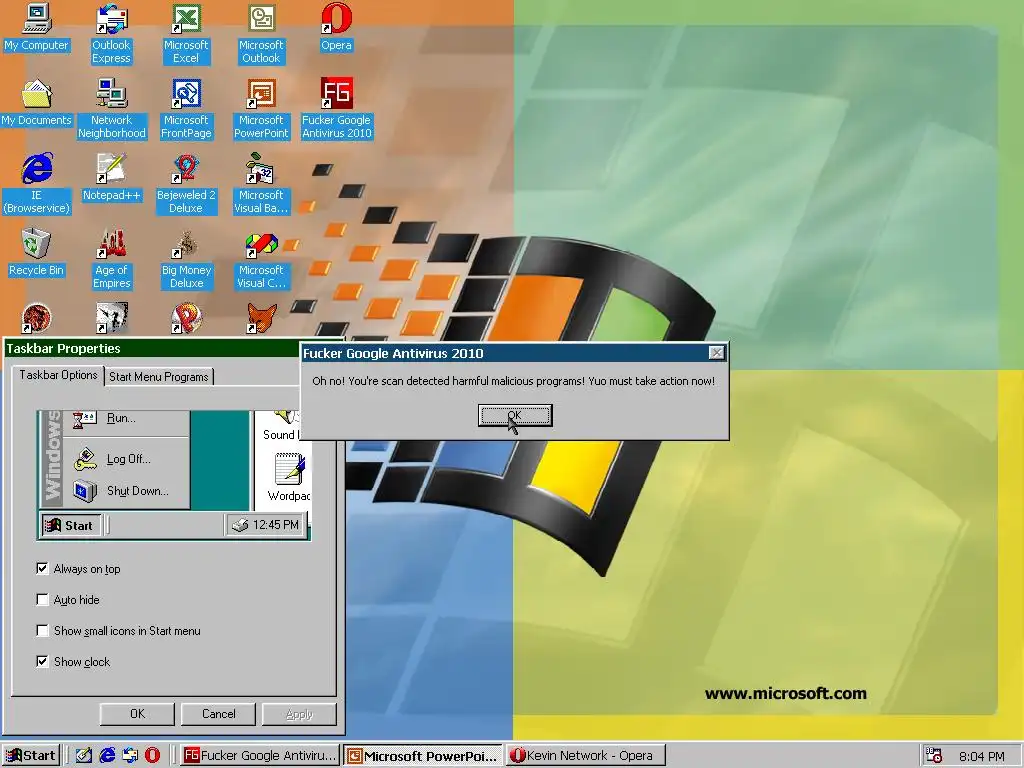Select the gray clock-face desktop shortcut

(x=112, y=319)
